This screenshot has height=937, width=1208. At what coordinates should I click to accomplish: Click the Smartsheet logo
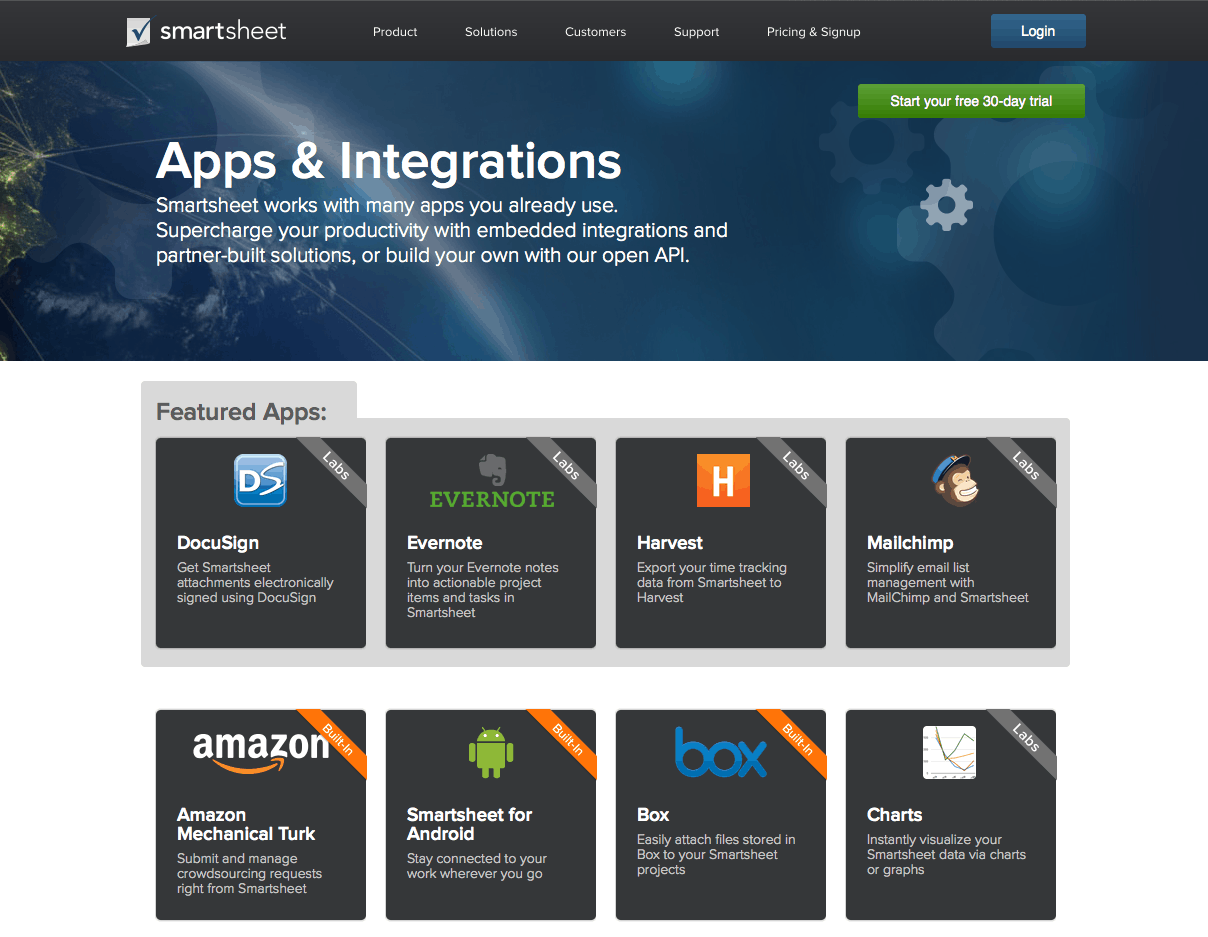coord(207,31)
